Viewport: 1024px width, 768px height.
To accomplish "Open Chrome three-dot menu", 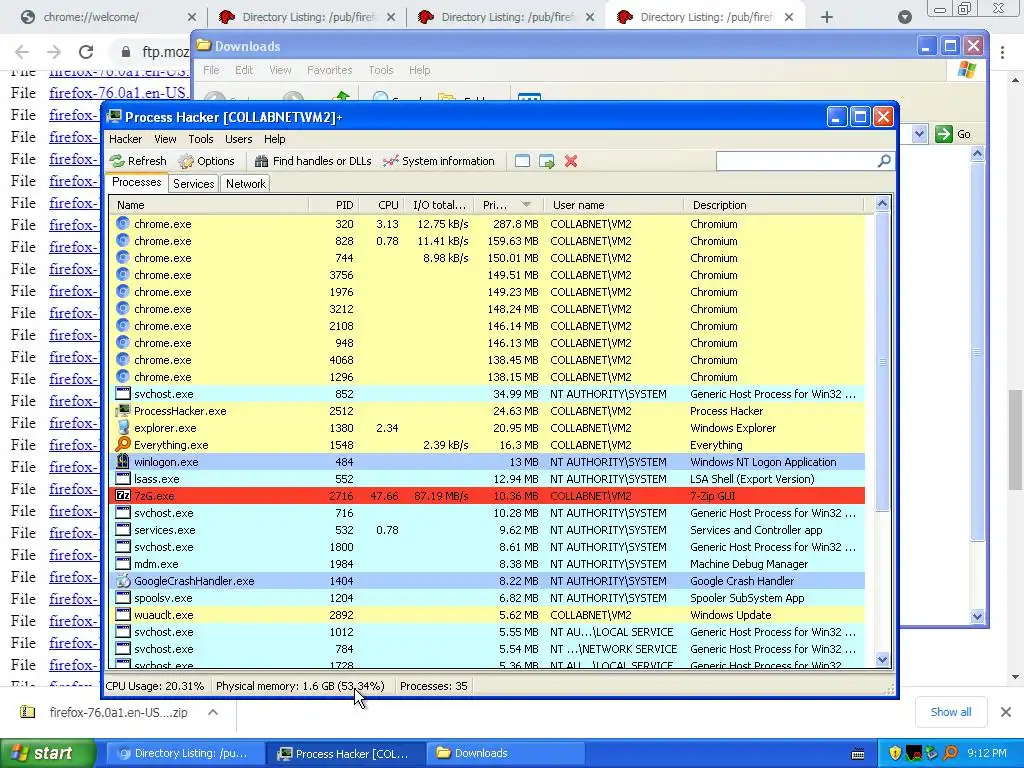I will (1003, 52).
